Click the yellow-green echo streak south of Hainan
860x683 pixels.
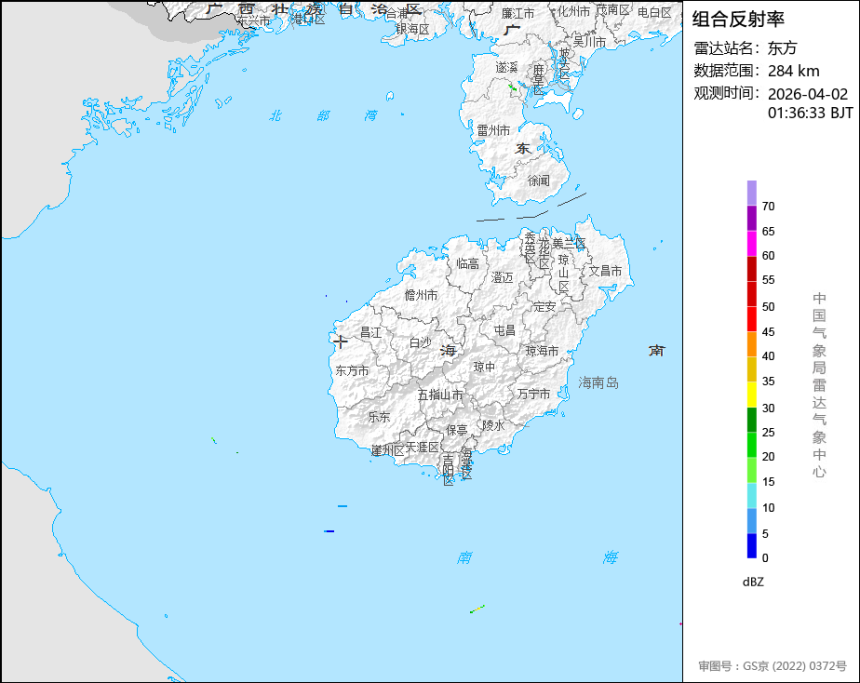[x=477, y=609]
